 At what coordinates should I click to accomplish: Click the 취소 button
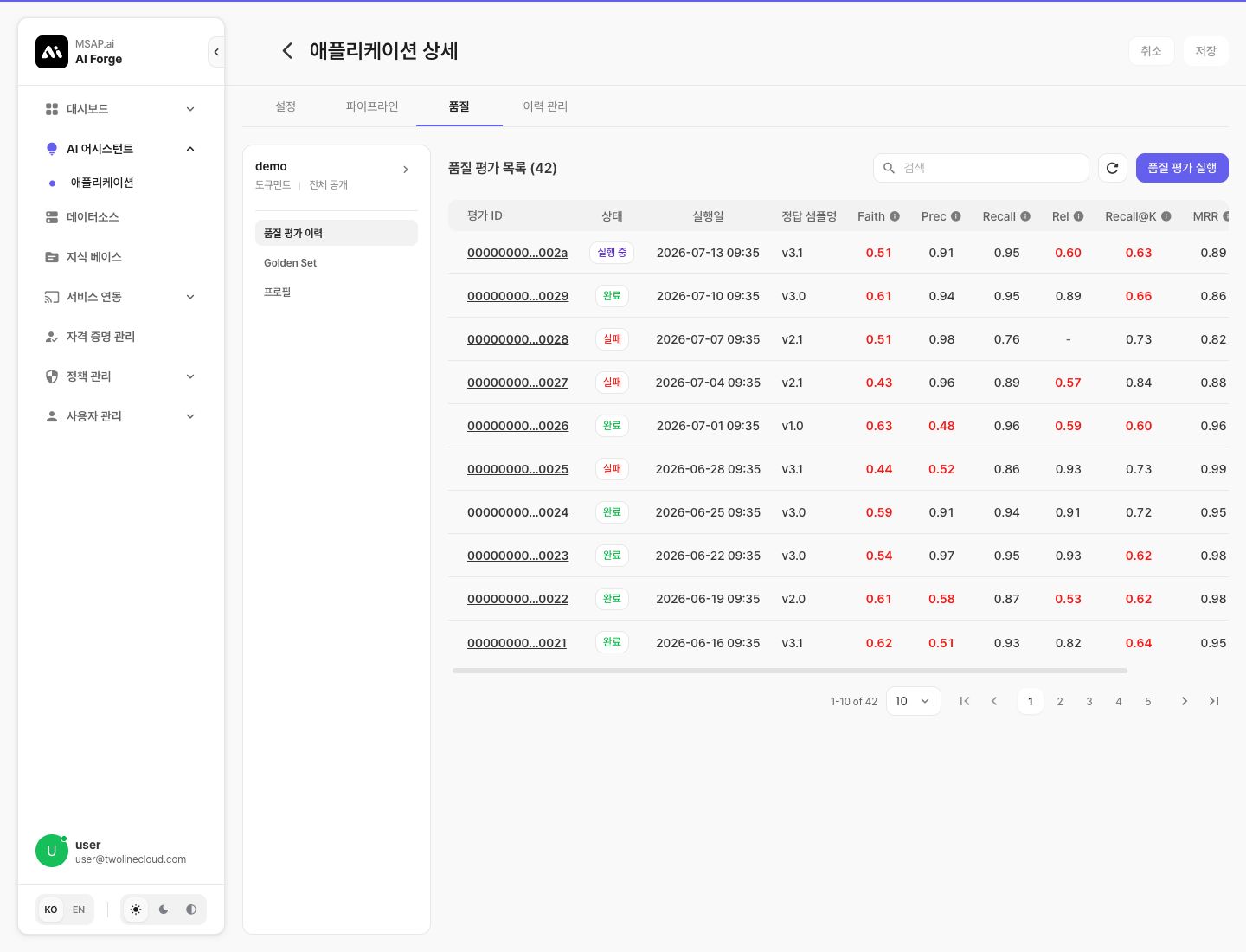tap(1151, 51)
